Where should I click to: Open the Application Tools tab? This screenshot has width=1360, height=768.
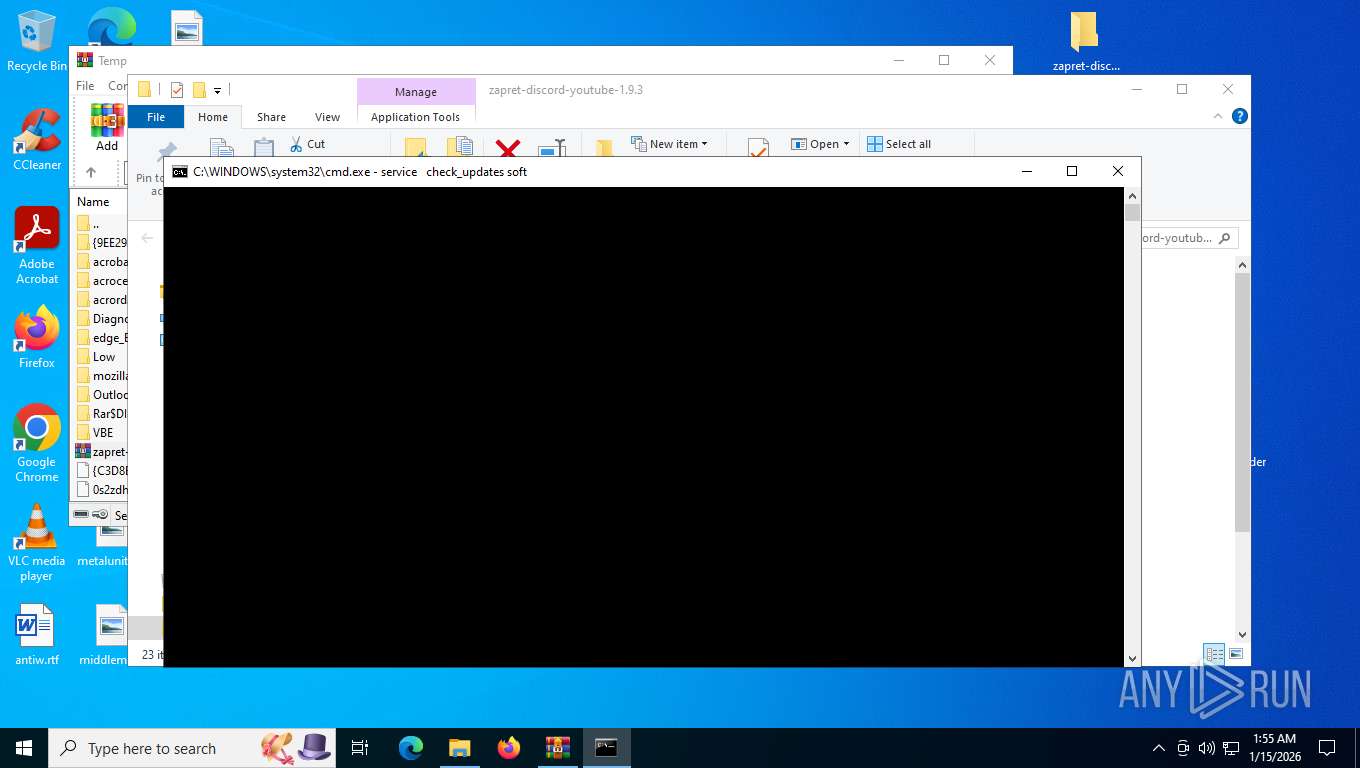415,117
